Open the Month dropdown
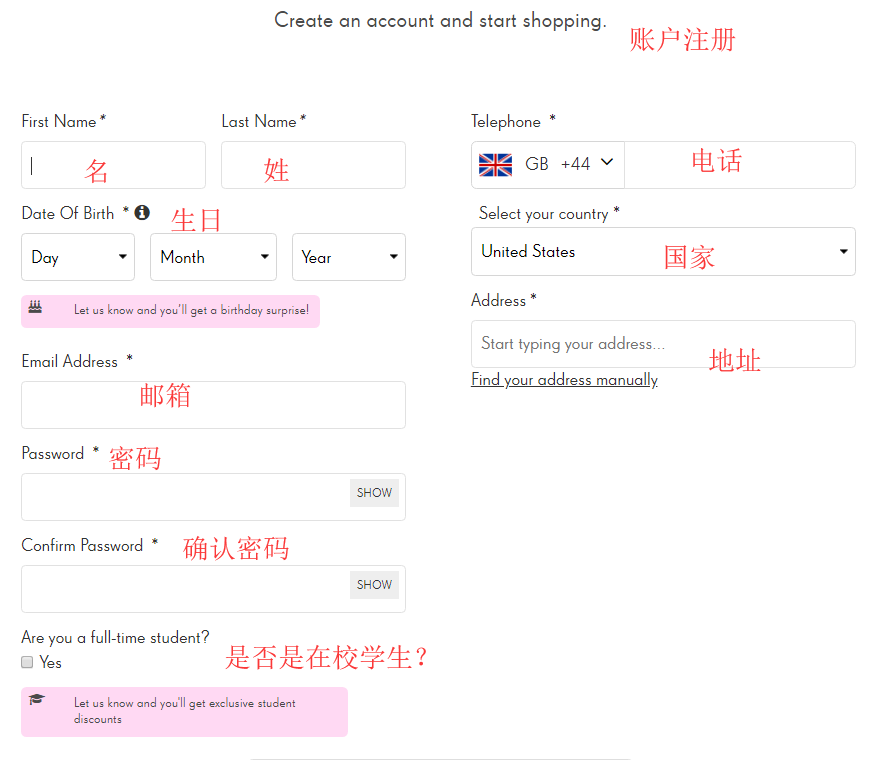This screenshot has width=876, height=760. pos(213,257)
